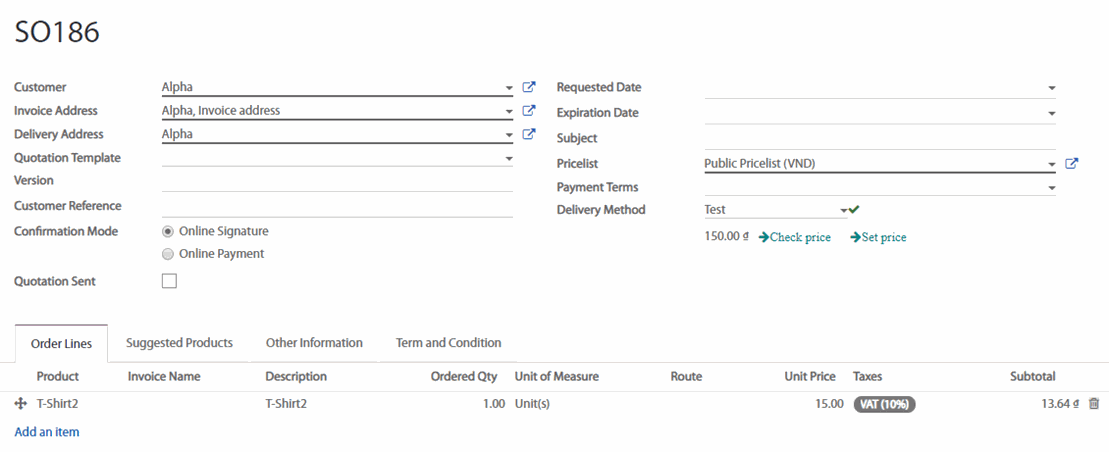Select Online Signature confirmation mode
Screen dimensions: 1109x452
[168, 231]
